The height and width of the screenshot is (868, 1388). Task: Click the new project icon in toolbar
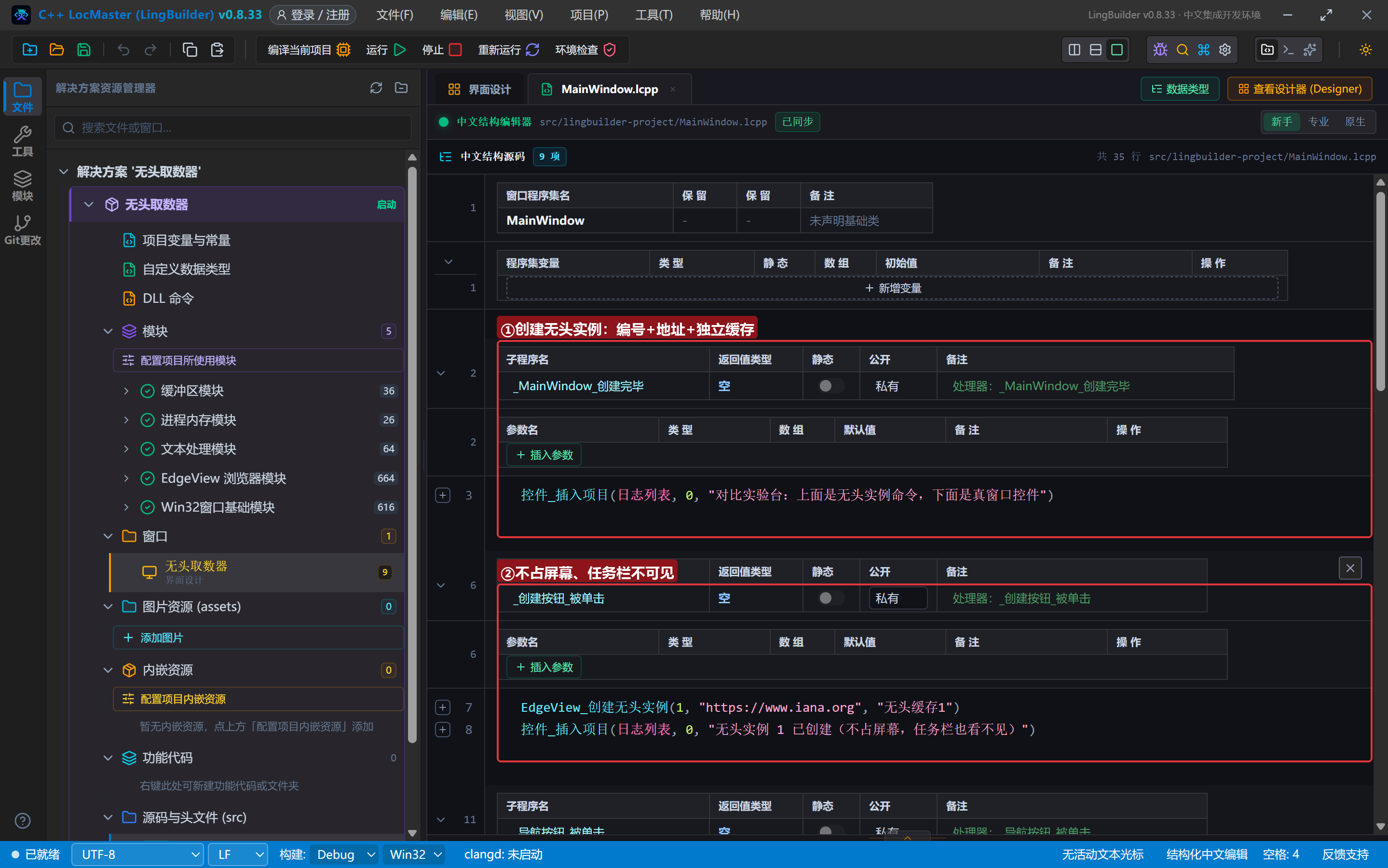pyautogui.click(x=29, y=50)
